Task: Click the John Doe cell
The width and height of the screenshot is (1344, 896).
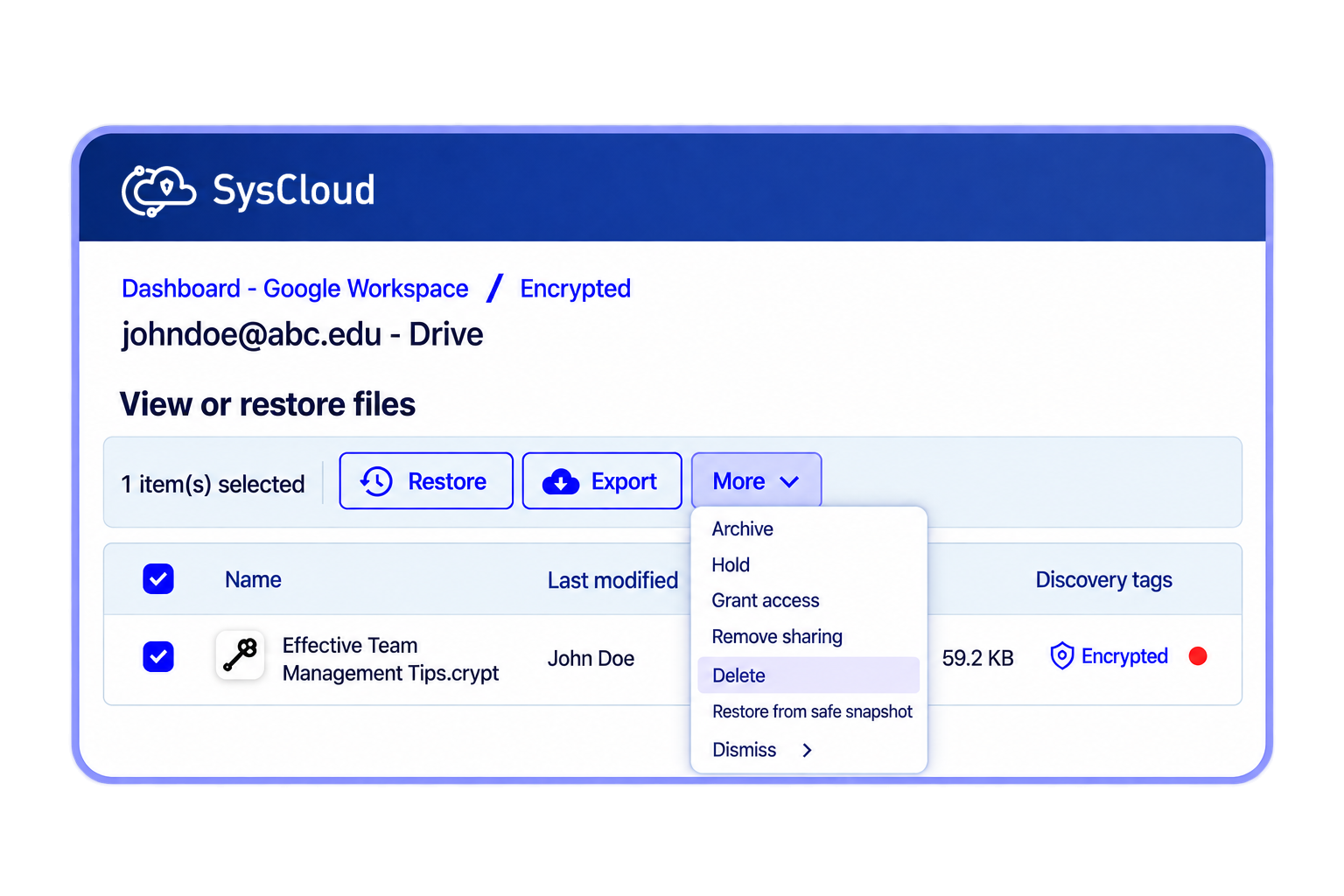Action: tap(591, 658)
